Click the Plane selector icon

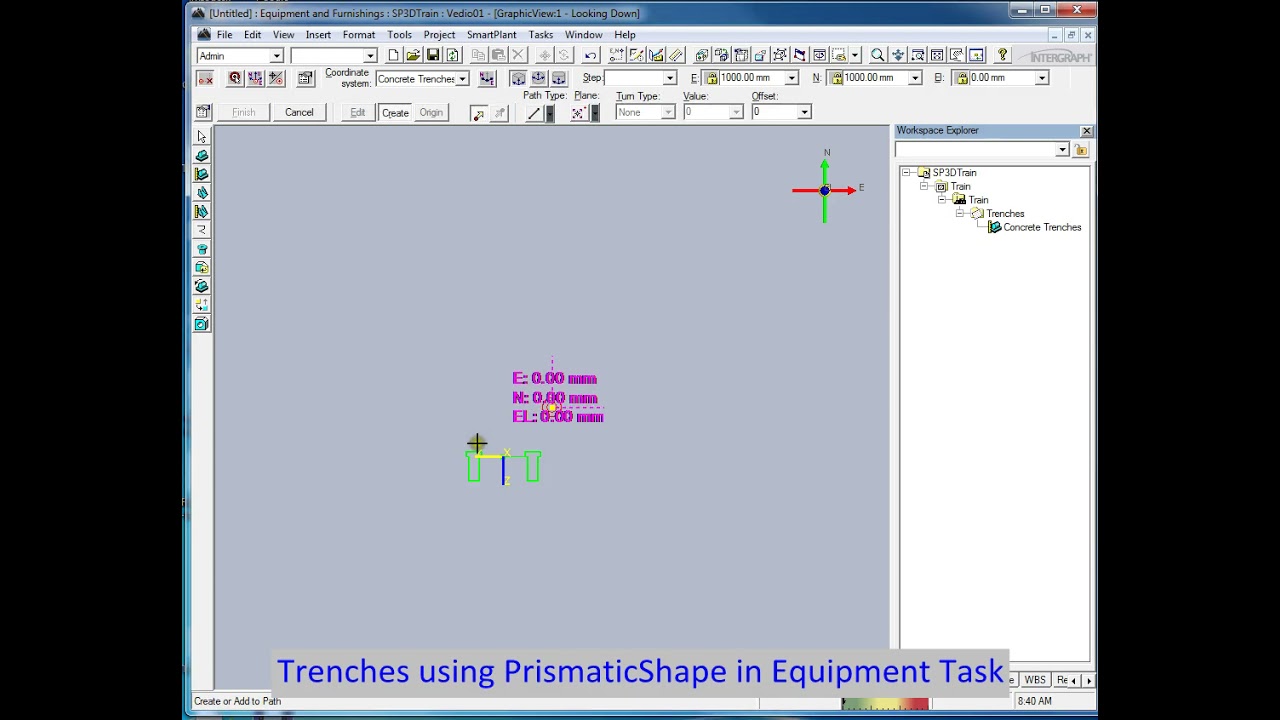click(578, 113)
